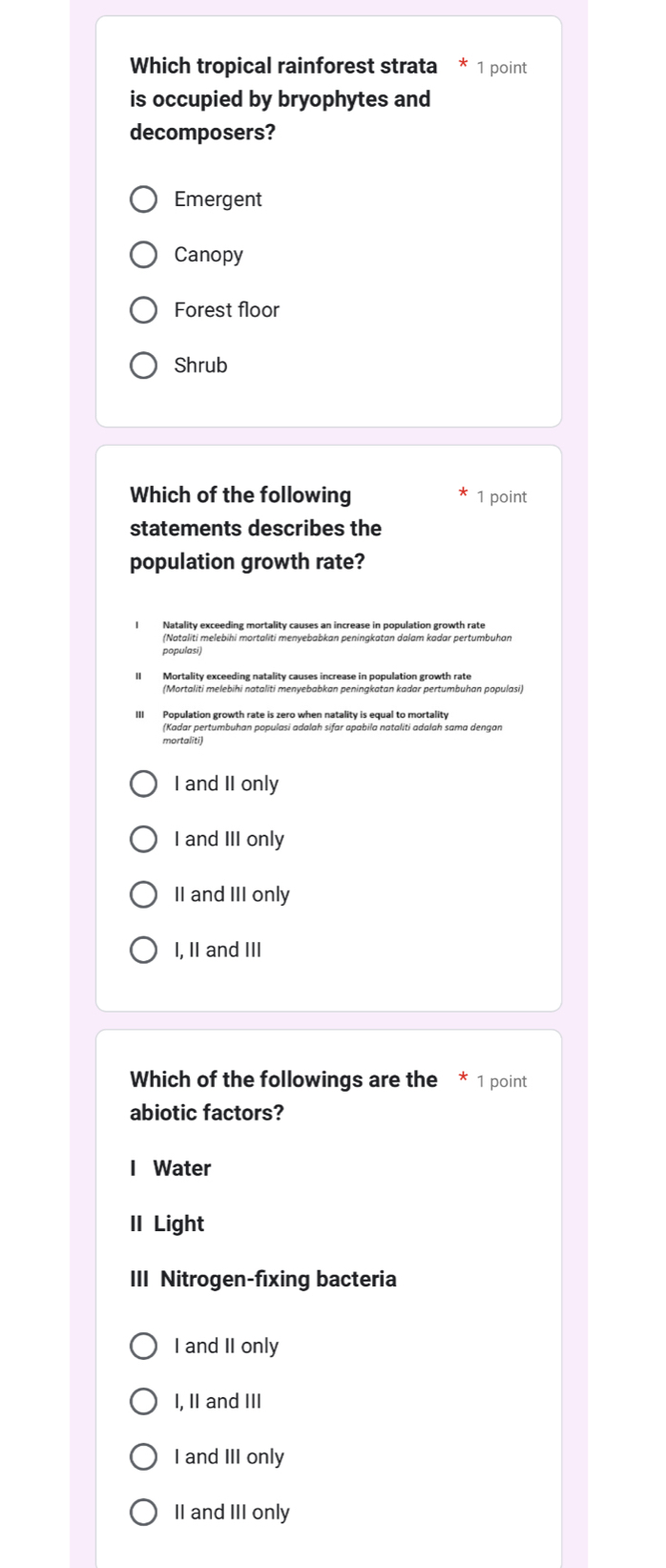666x1568 pixels.
Task: Choose 'I and III only' for population growth
Action: pyautogui.click(x=143, y=840)
